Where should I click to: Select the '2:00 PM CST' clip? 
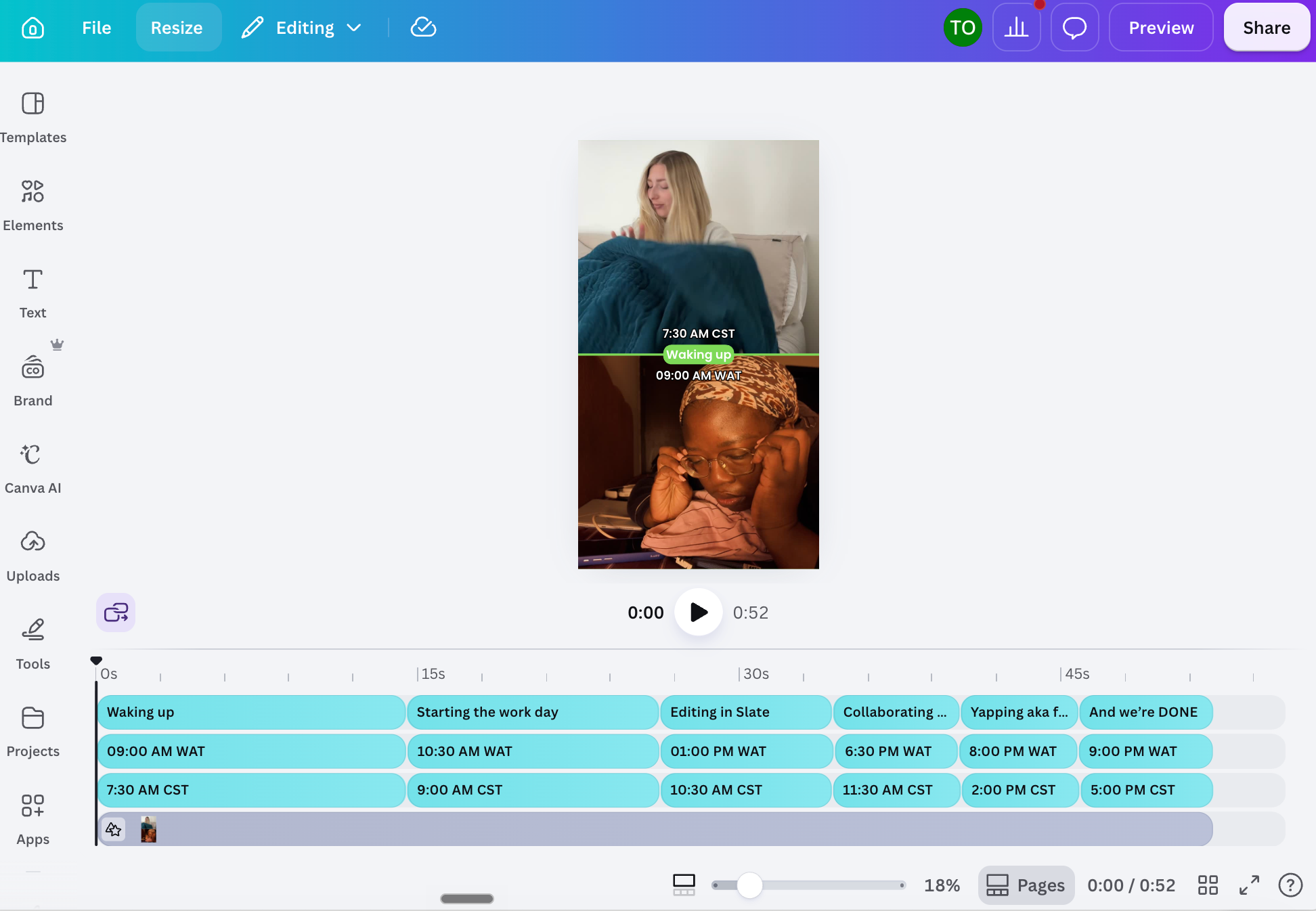[1020, 790]
